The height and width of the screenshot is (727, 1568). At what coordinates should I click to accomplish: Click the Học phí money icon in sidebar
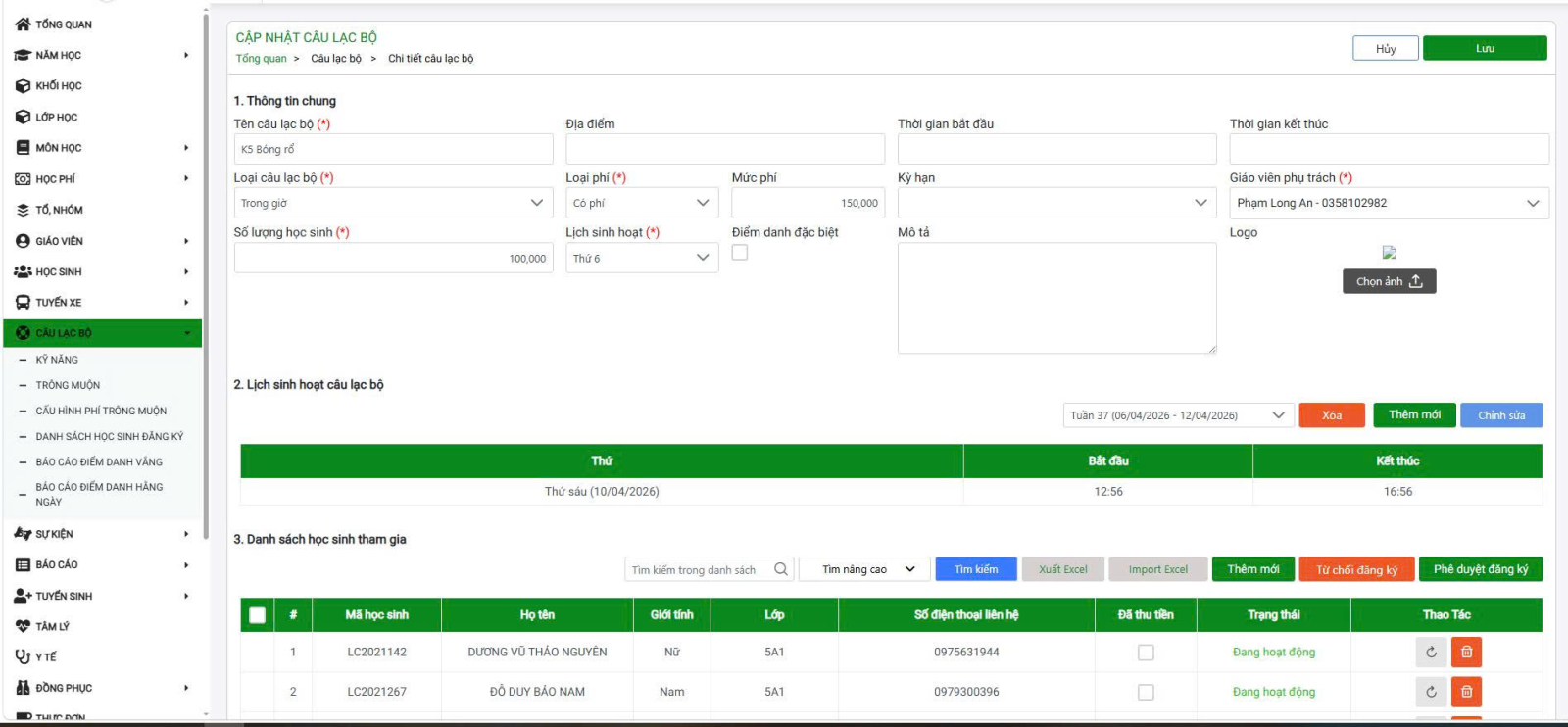coord(23,179)
